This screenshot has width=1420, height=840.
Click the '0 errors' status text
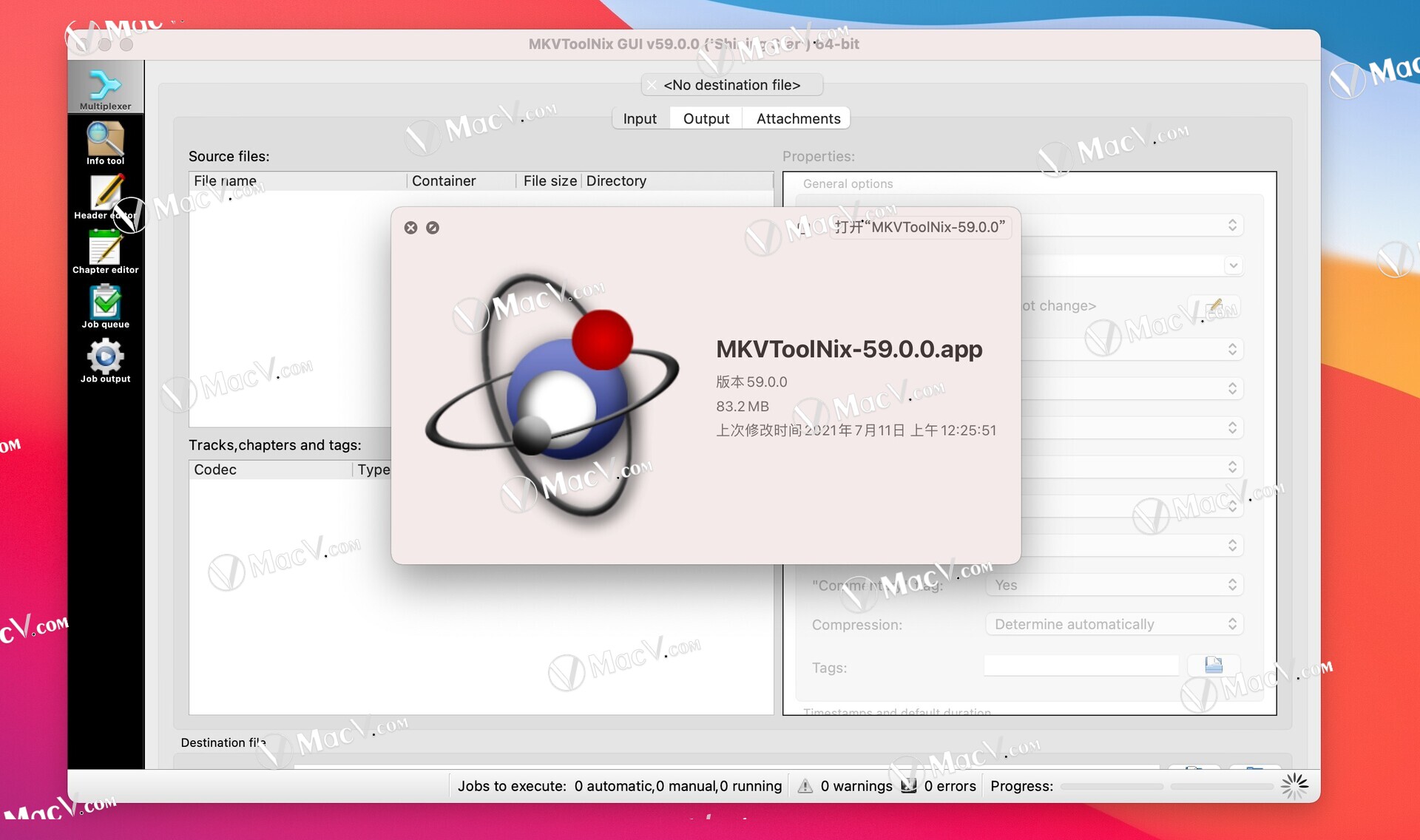point(950,786)
